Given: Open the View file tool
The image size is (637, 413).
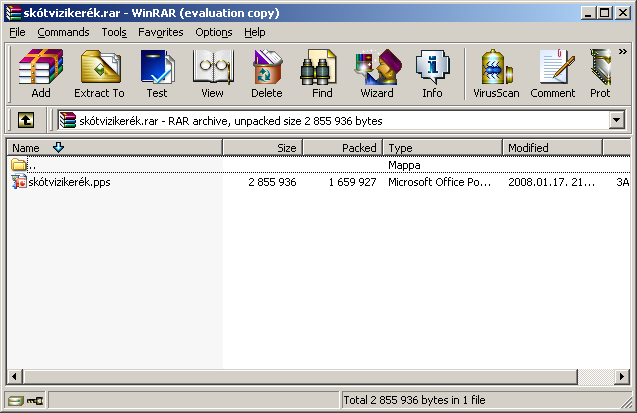Looking at the screenshot, I should coord(212,73).
